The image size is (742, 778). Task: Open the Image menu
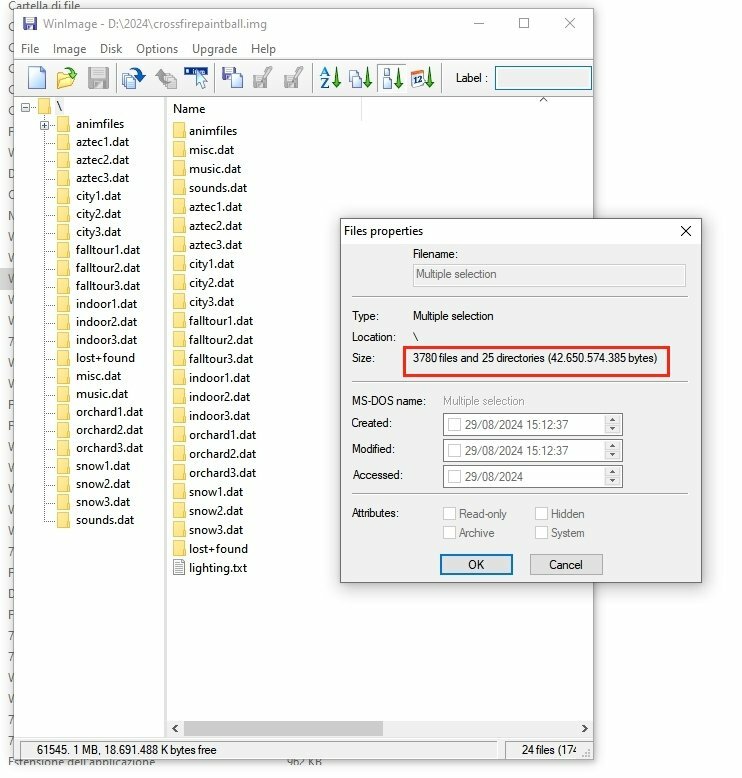69,49
